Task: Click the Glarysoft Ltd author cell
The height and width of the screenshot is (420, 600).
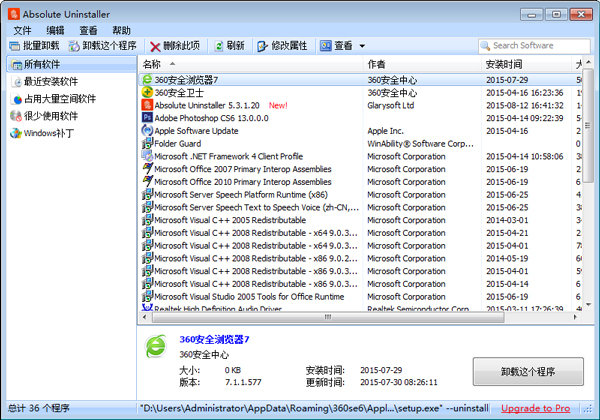Action: [391, 105]
